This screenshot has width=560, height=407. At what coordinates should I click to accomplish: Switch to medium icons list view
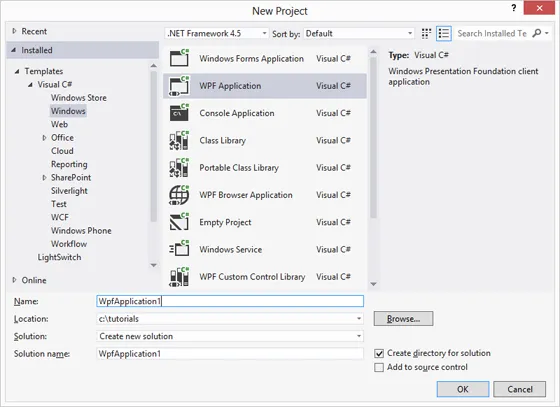pyautogui.click(x=444, y=34)
